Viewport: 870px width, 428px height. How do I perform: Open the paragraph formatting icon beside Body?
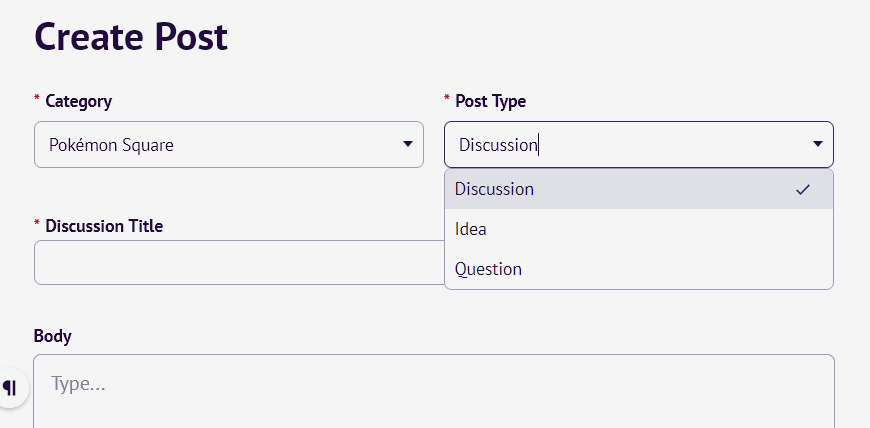(11, 387)
